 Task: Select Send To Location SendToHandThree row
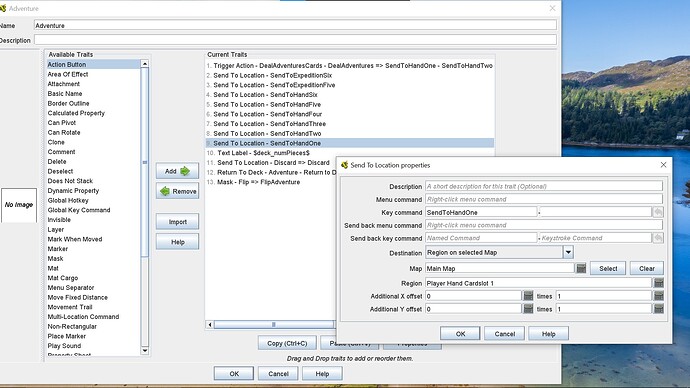[x=350, y=124]
